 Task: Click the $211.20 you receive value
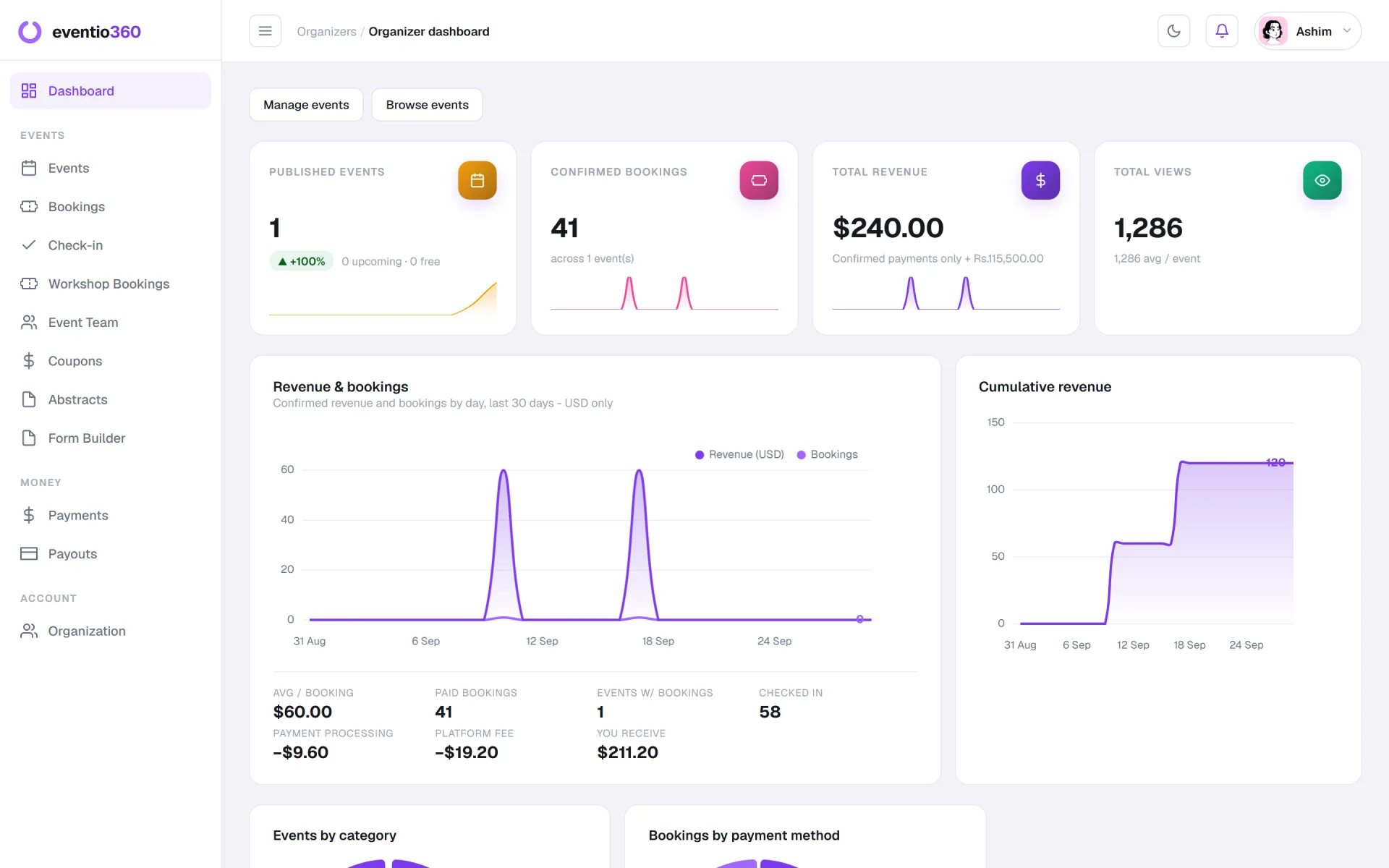[x=627, y=752]
